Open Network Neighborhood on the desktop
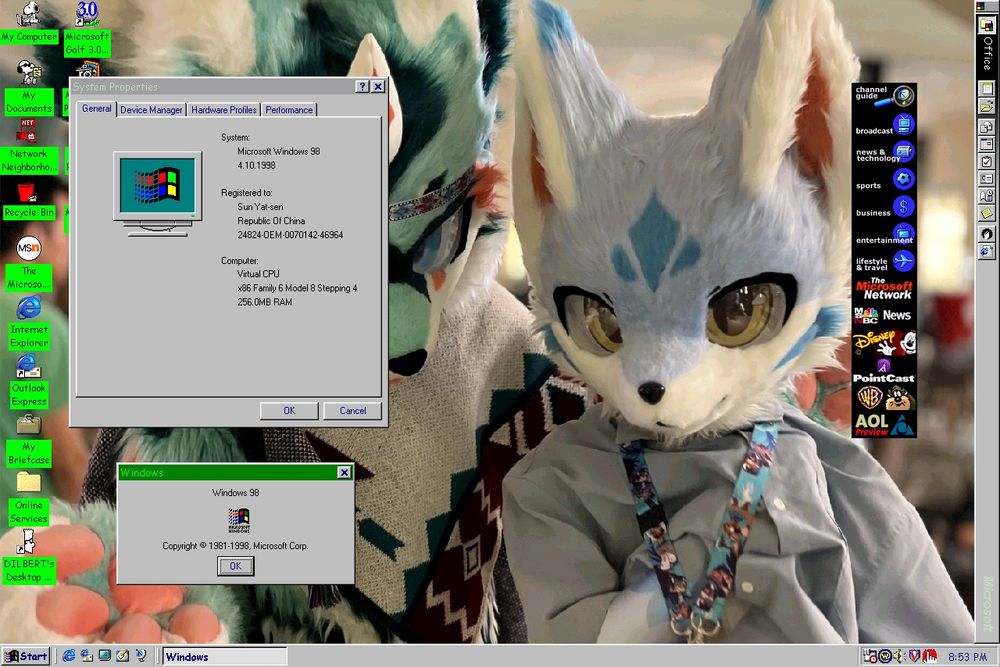The width and height of the screenshot is (1000, 667). pos(29,146)
